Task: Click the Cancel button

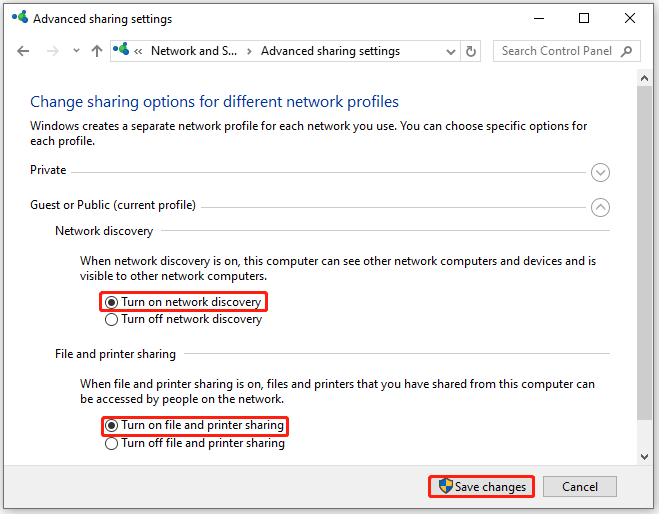Action: [x=580, y=487]
